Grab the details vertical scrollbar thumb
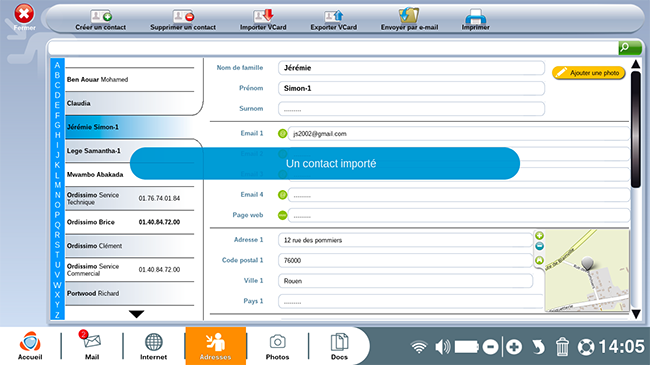This screenshot has height=365, width=650. 635,129
